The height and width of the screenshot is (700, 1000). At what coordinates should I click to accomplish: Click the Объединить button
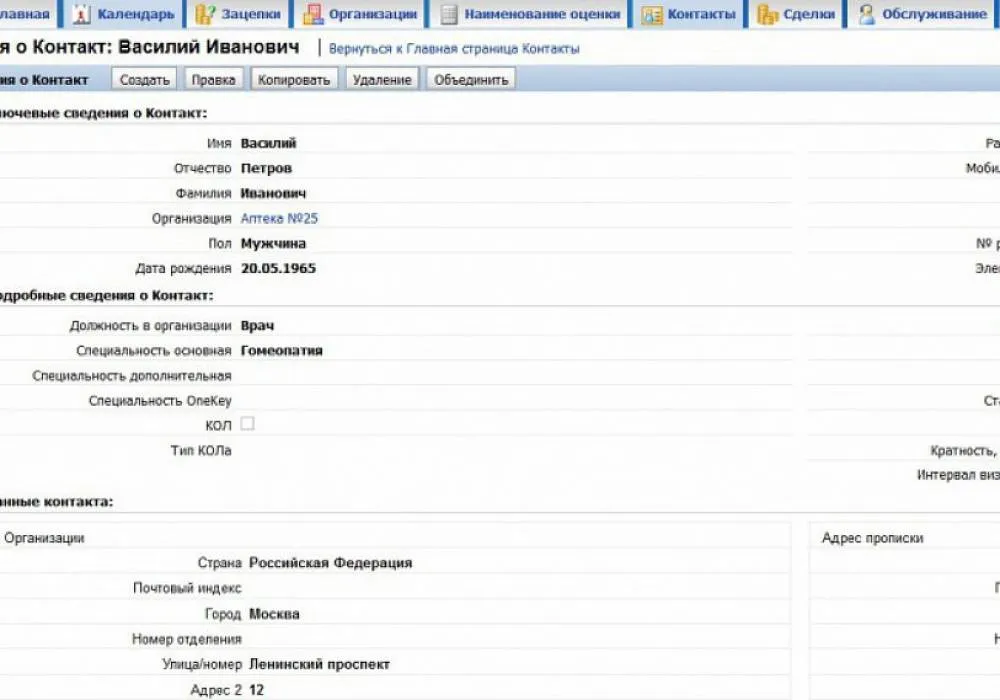pyautogui.click(x=471, y=80)
